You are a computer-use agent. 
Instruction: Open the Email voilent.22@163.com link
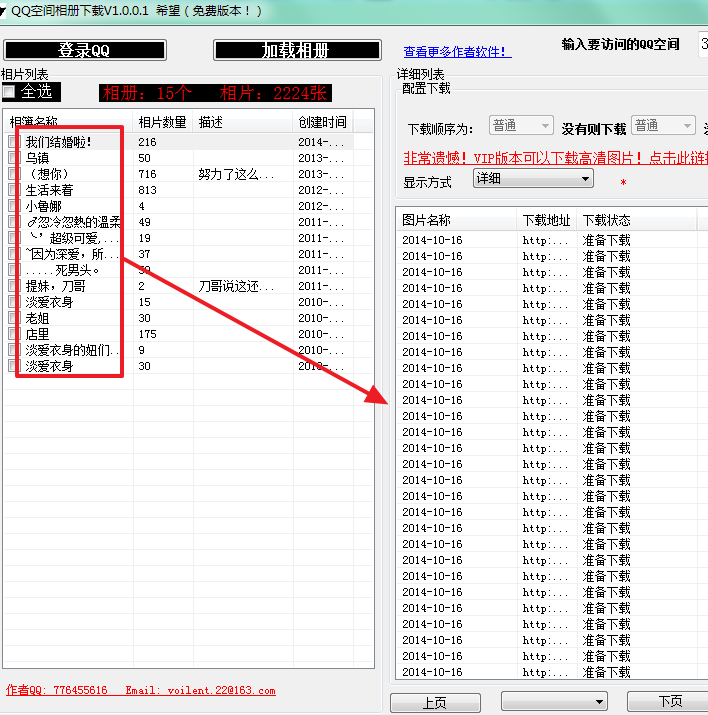point(201,690)
